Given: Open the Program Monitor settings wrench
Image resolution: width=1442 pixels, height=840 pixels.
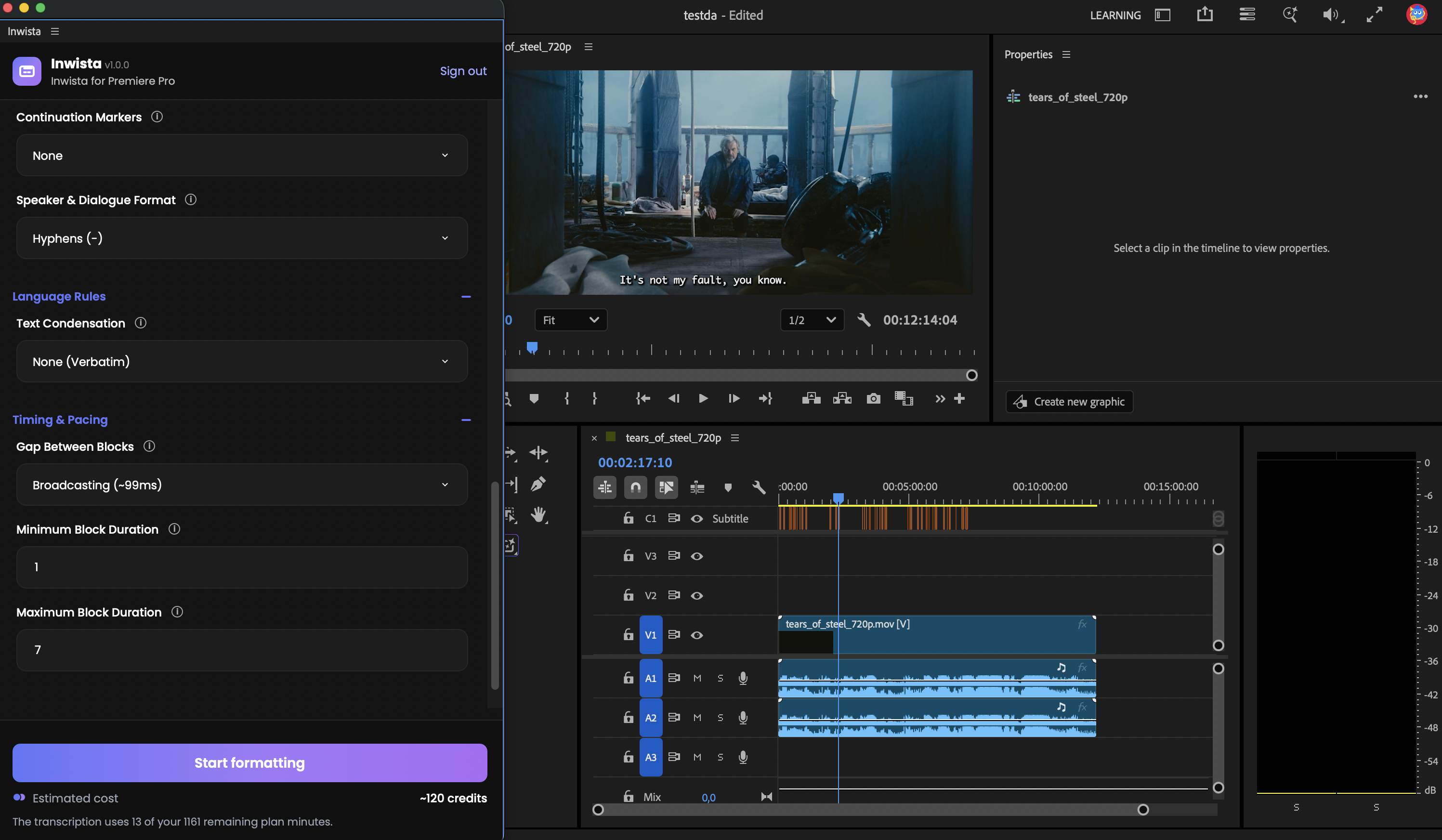Looking at the screenshot, I should point(864,320).
